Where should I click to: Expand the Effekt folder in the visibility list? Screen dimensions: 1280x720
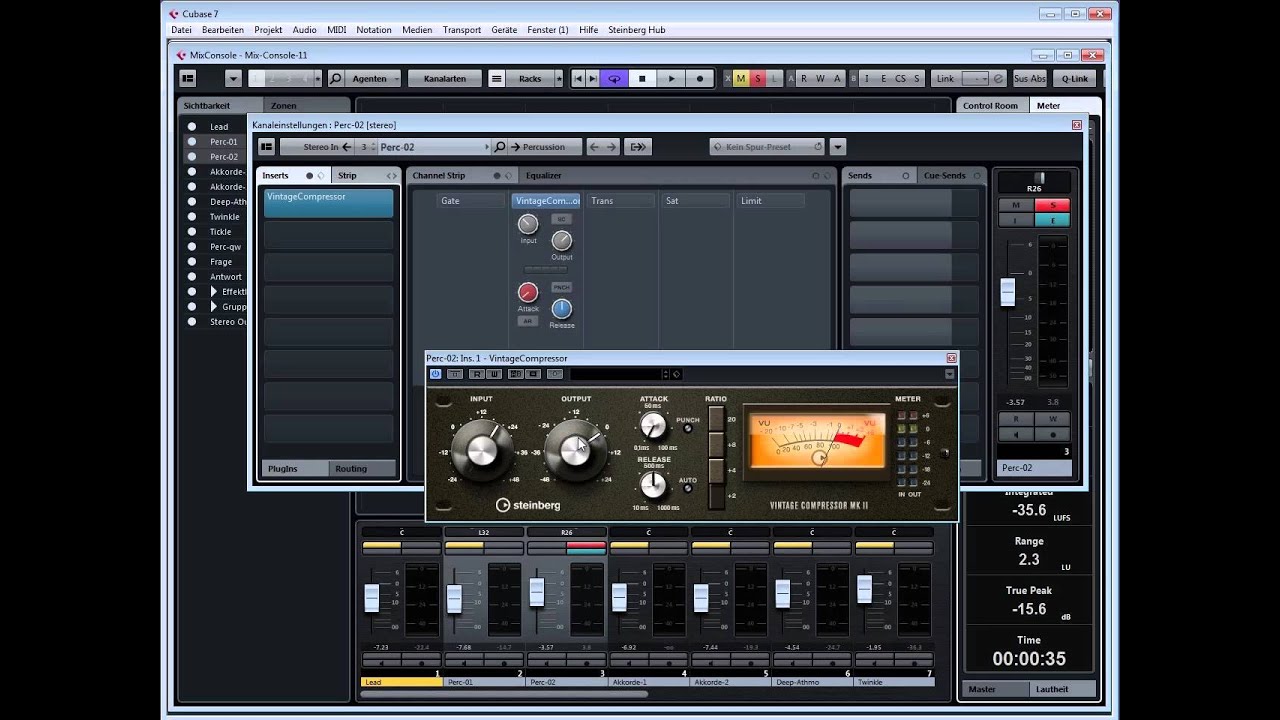click(213, 292)
